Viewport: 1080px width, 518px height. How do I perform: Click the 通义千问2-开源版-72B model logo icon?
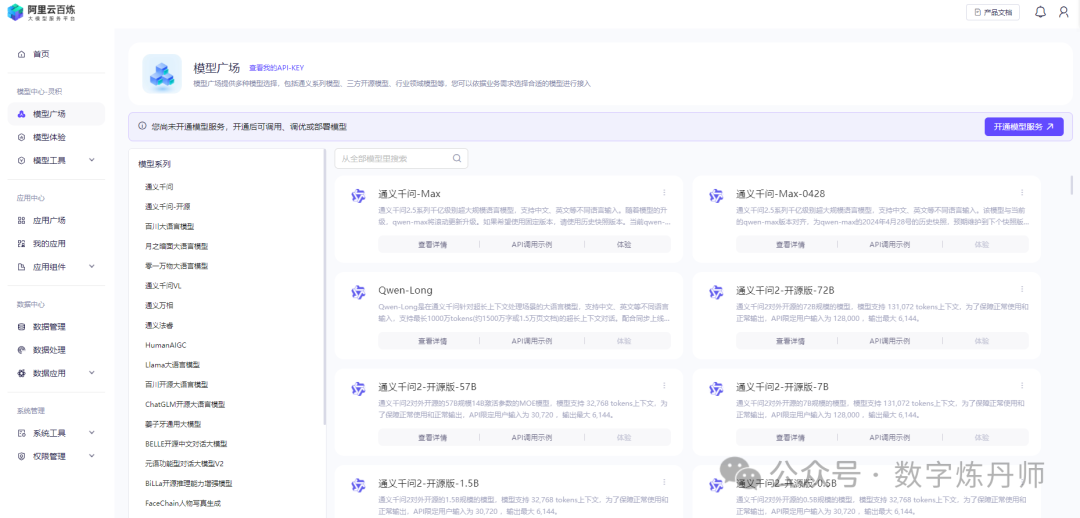[x=716, y=292]
